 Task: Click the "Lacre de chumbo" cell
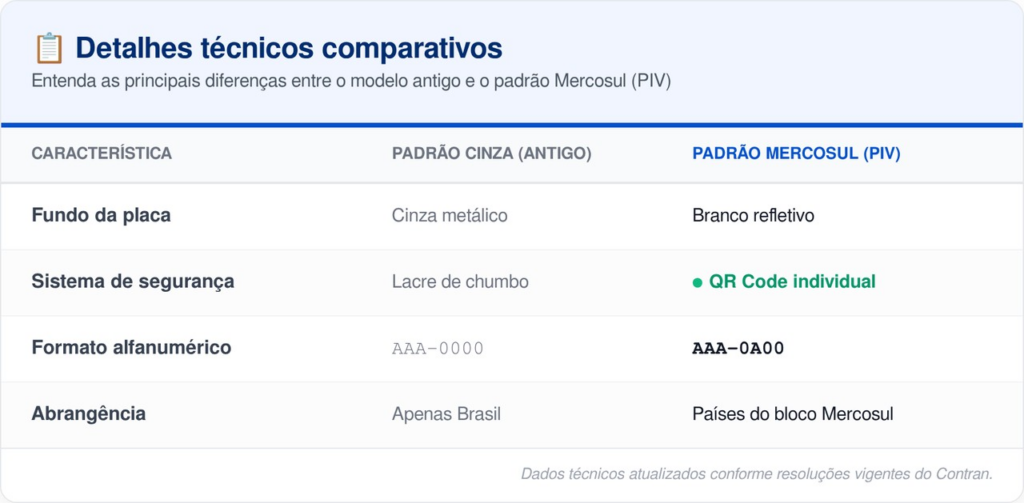[460, 282]
